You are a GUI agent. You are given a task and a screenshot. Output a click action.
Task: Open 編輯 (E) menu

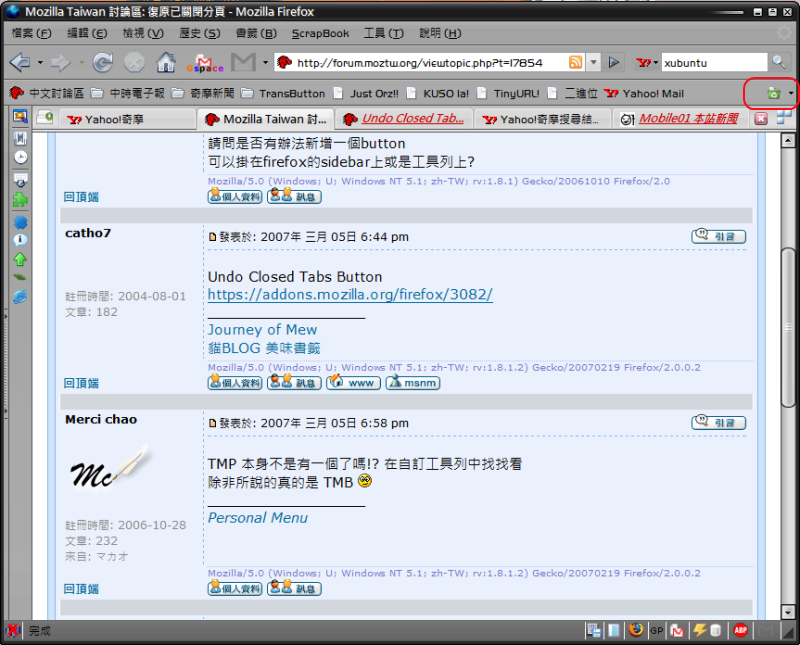pos(87,33)
